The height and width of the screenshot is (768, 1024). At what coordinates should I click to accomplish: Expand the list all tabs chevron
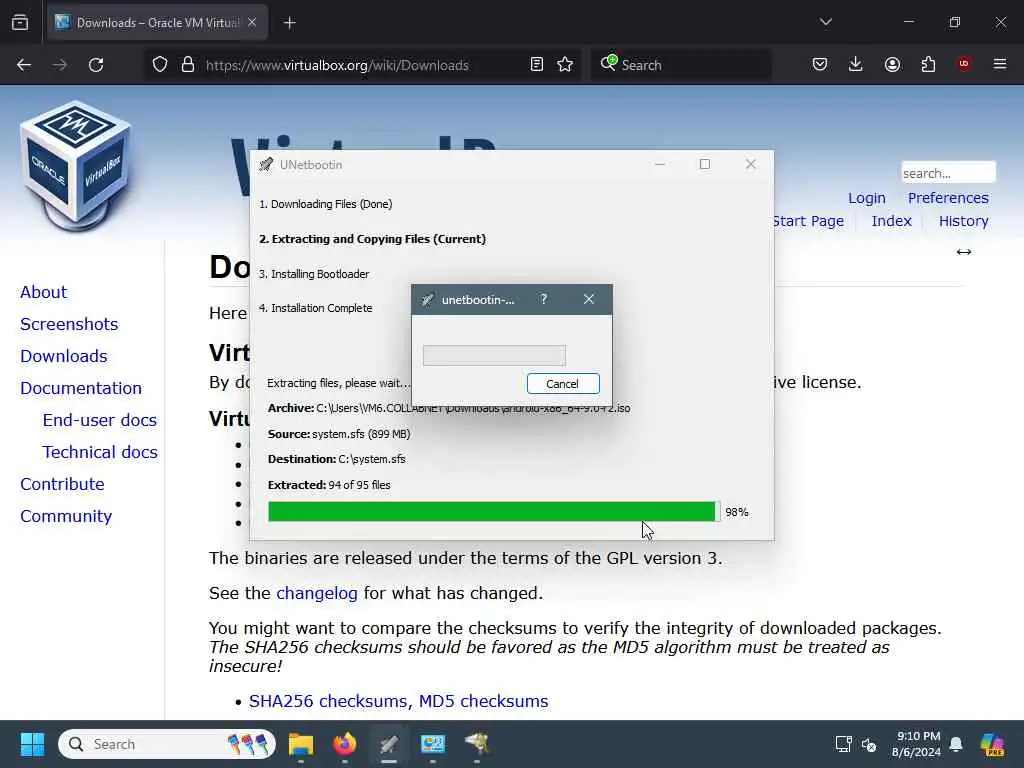coord(826,22)
